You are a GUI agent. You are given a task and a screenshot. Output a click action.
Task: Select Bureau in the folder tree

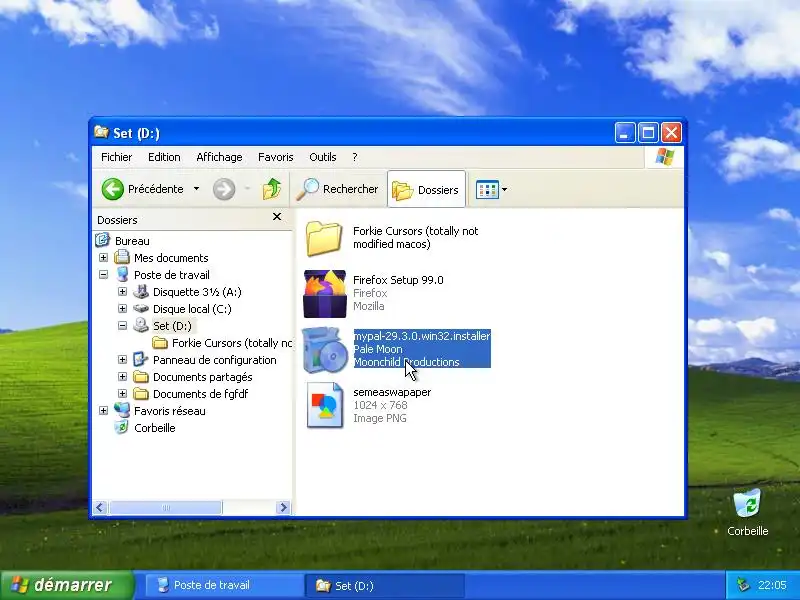(x=132, y=241)
